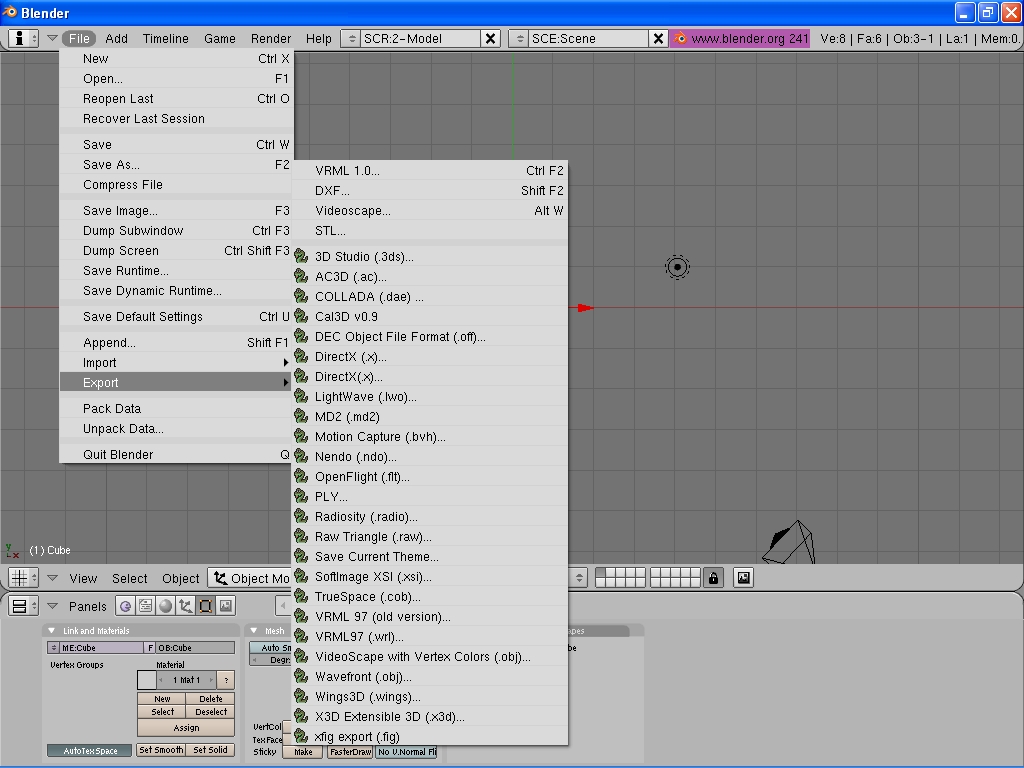Delete current screen with SCR X button
This screenshot has height=768, width=1024.
click(x=490, y=39)
